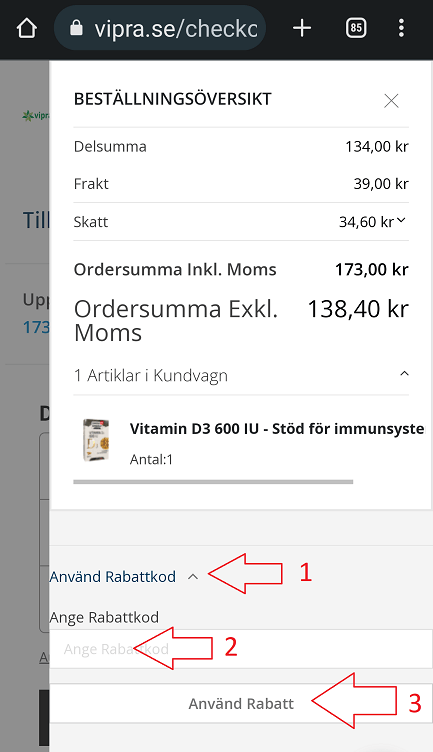The height and width of the screenshot is (752, 433).
Task: Open the browser three-dot menu
Action: click(x=401, y=28)
